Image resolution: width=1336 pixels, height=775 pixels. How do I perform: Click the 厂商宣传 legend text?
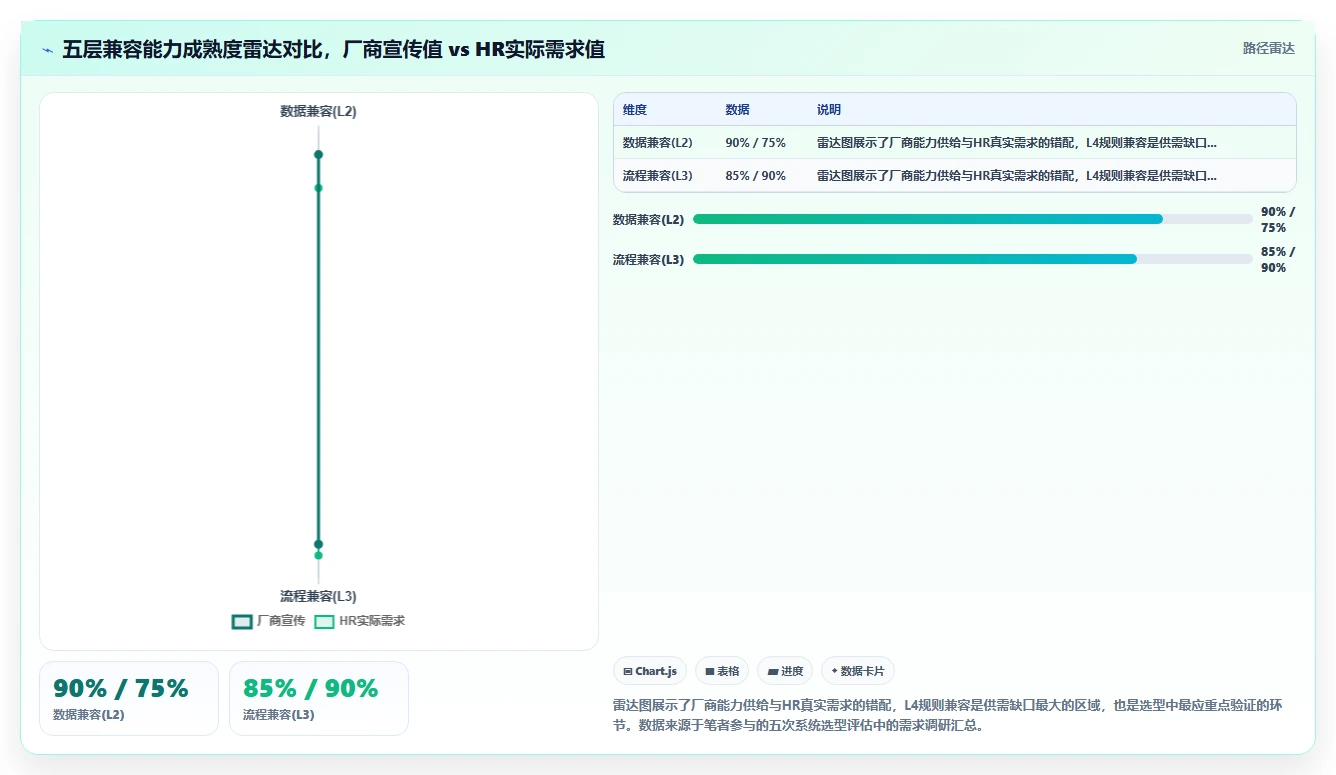[281, 621]
